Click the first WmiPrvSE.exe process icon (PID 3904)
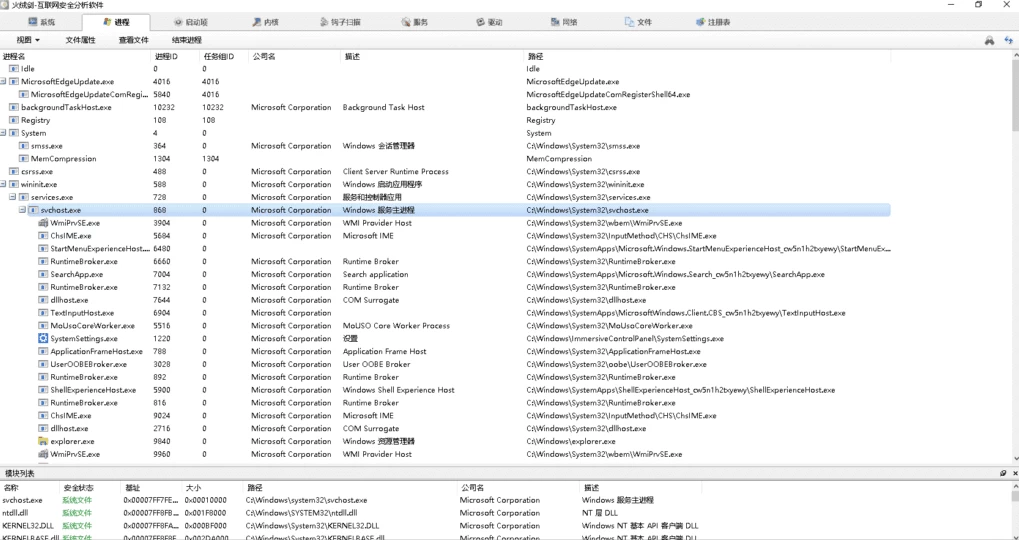The width and height of the screenshot is (1019, 540). click(x=43, y=223)
